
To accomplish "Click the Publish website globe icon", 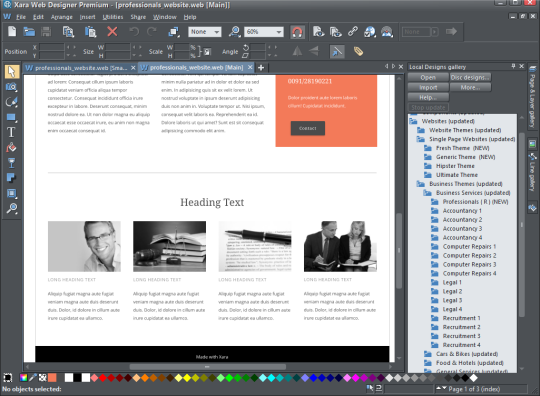I will [x=370, y=32].
